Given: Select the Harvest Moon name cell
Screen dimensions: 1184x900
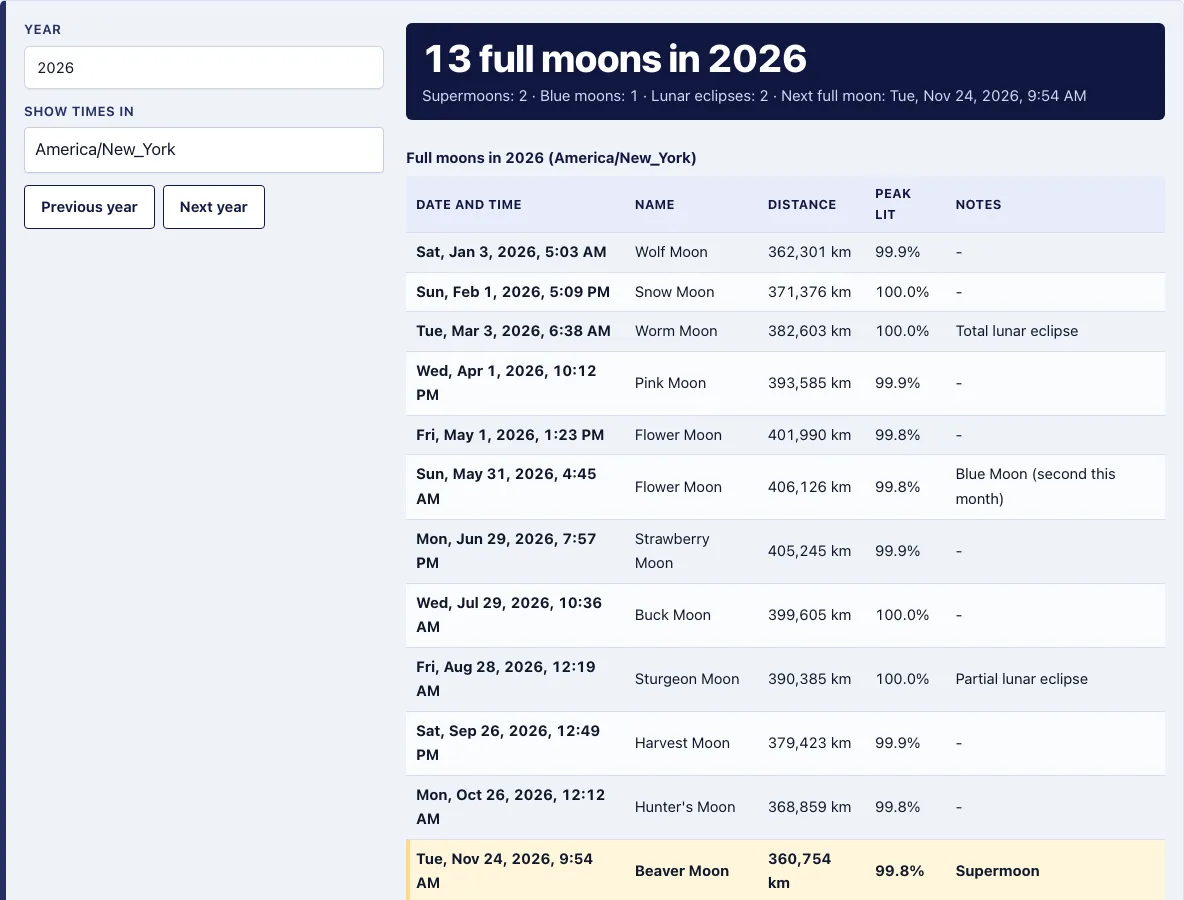Looking at the screenshot, I should [x=683, y=743].
